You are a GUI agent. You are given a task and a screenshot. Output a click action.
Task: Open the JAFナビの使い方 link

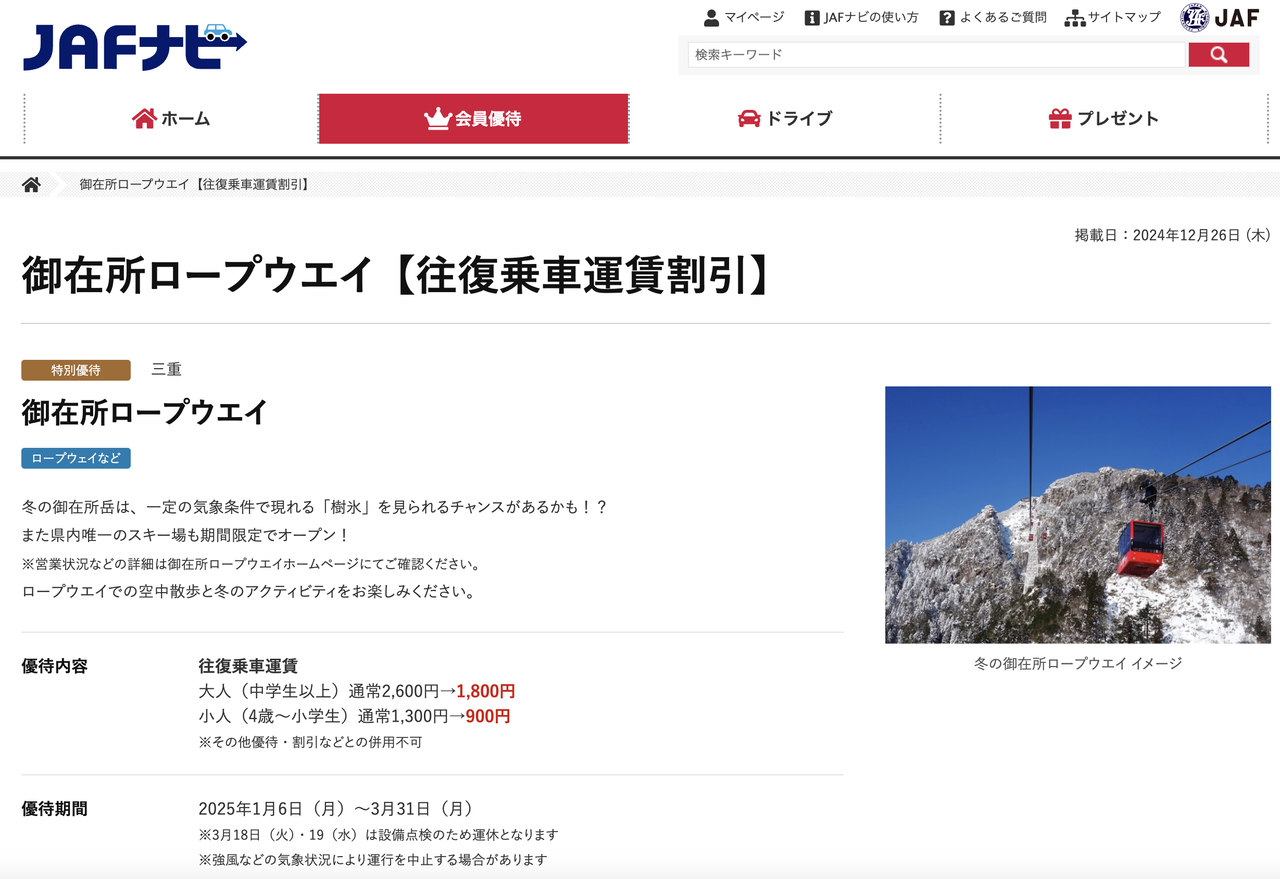click(862, 18)
